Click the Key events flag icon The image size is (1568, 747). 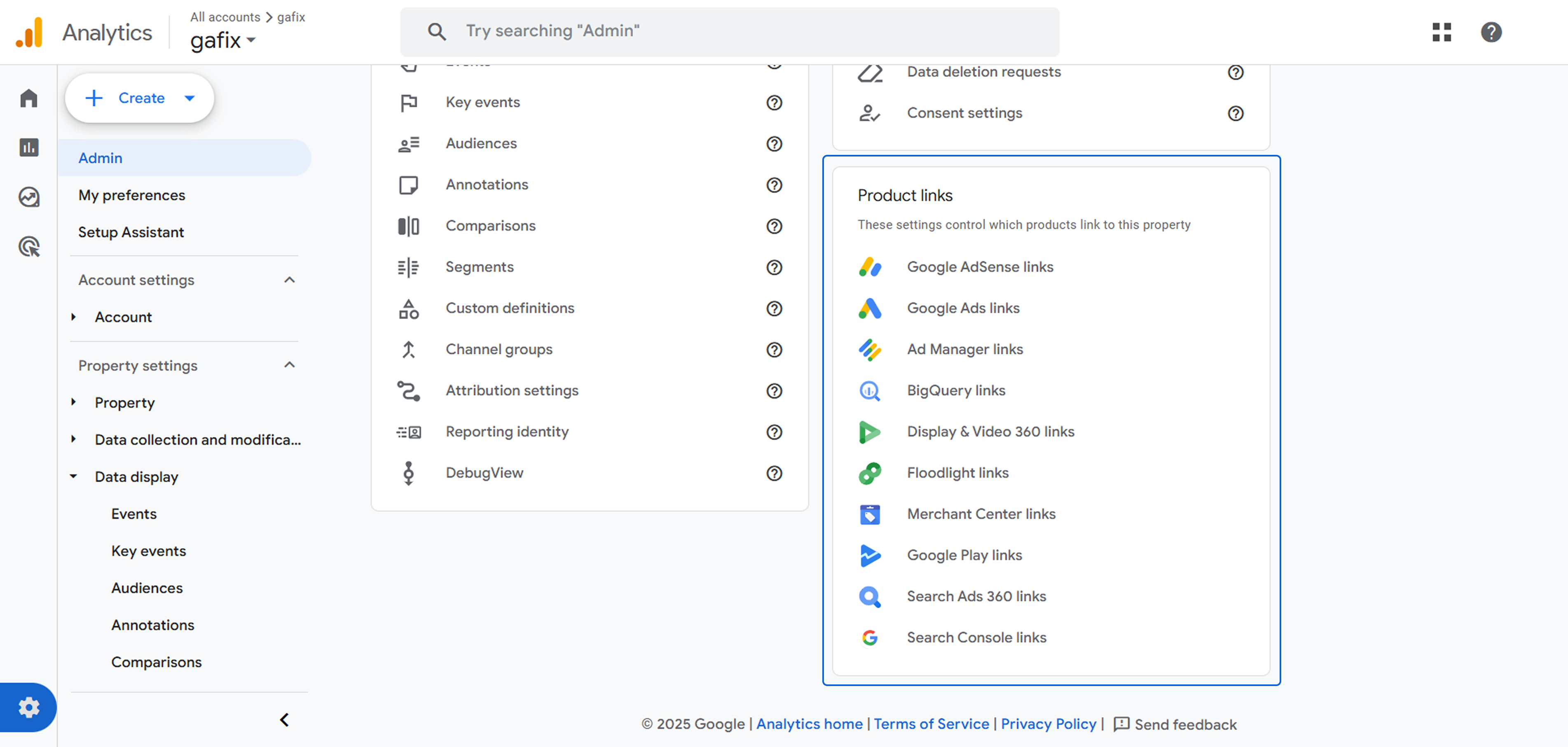click(x=408, y=103)
